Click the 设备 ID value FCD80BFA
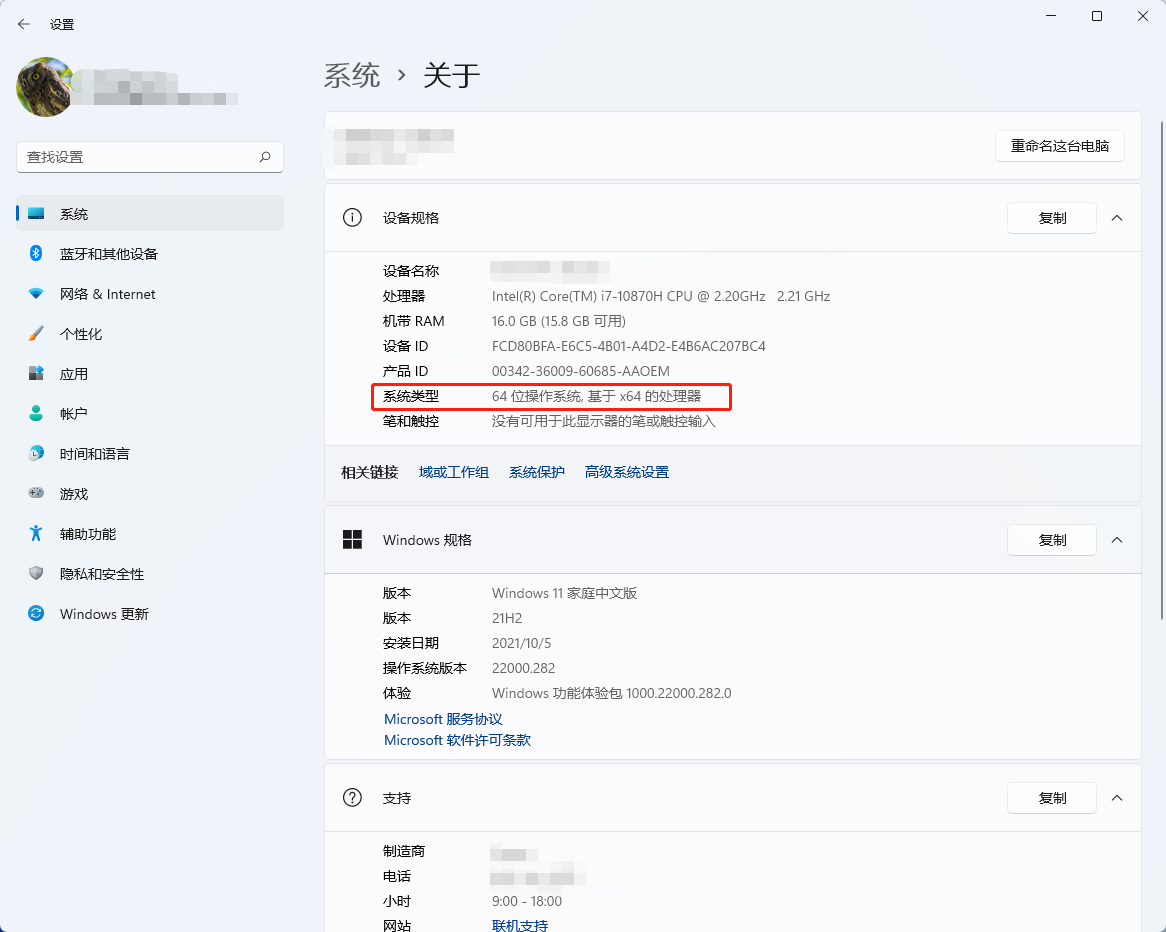The image size is (1166, 932). point(628,346)
